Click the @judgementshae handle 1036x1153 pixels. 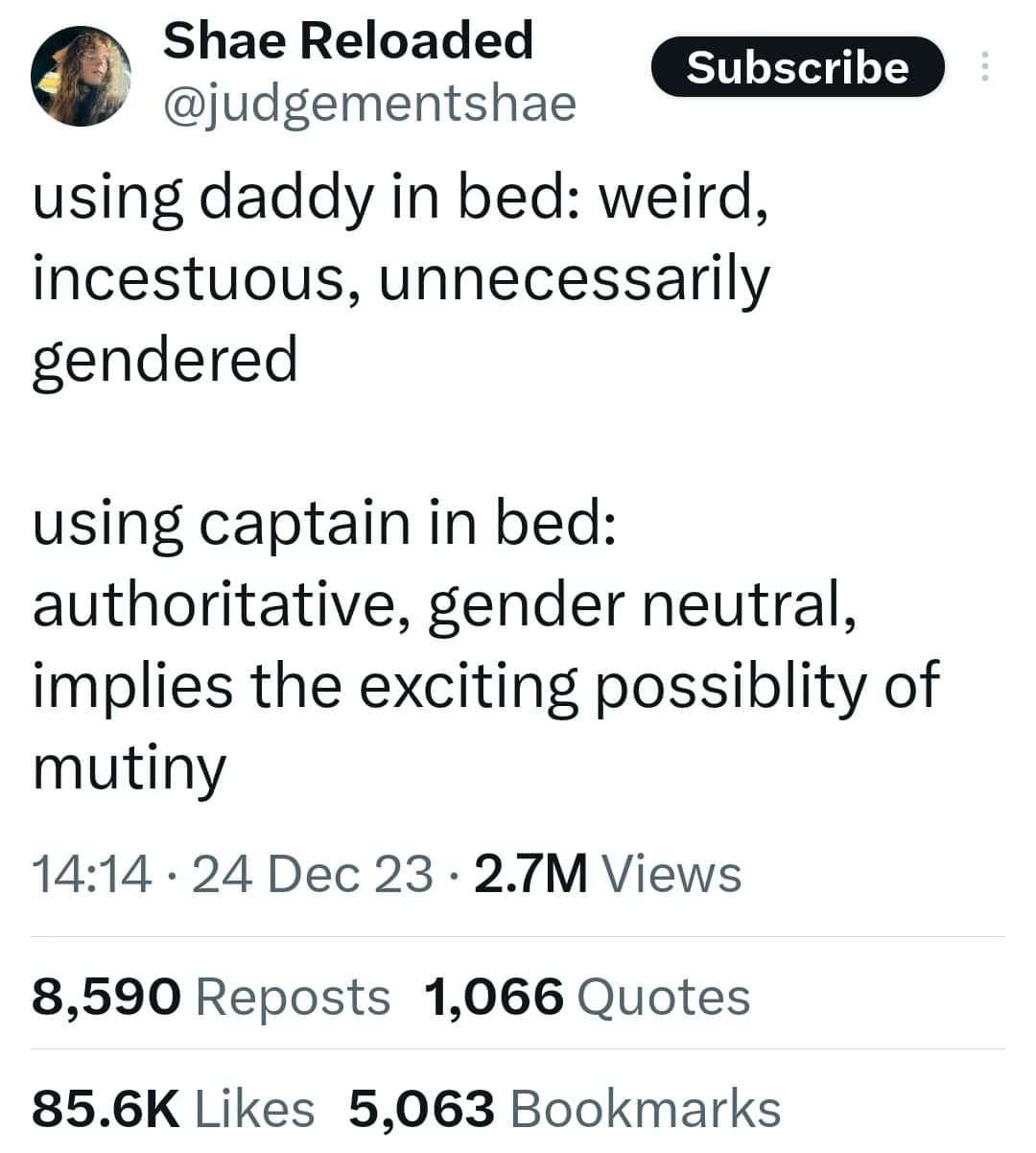pos(370,104)
